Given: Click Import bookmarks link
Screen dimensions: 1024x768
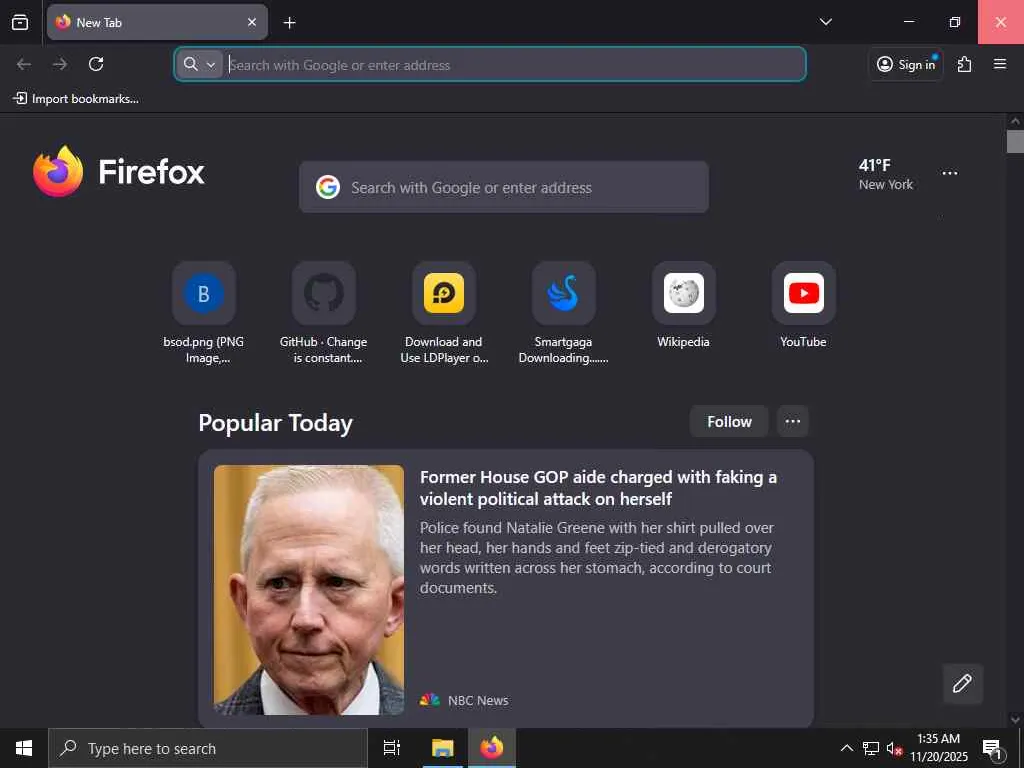Looking at the screenshot, I should (x=76, y=99).
